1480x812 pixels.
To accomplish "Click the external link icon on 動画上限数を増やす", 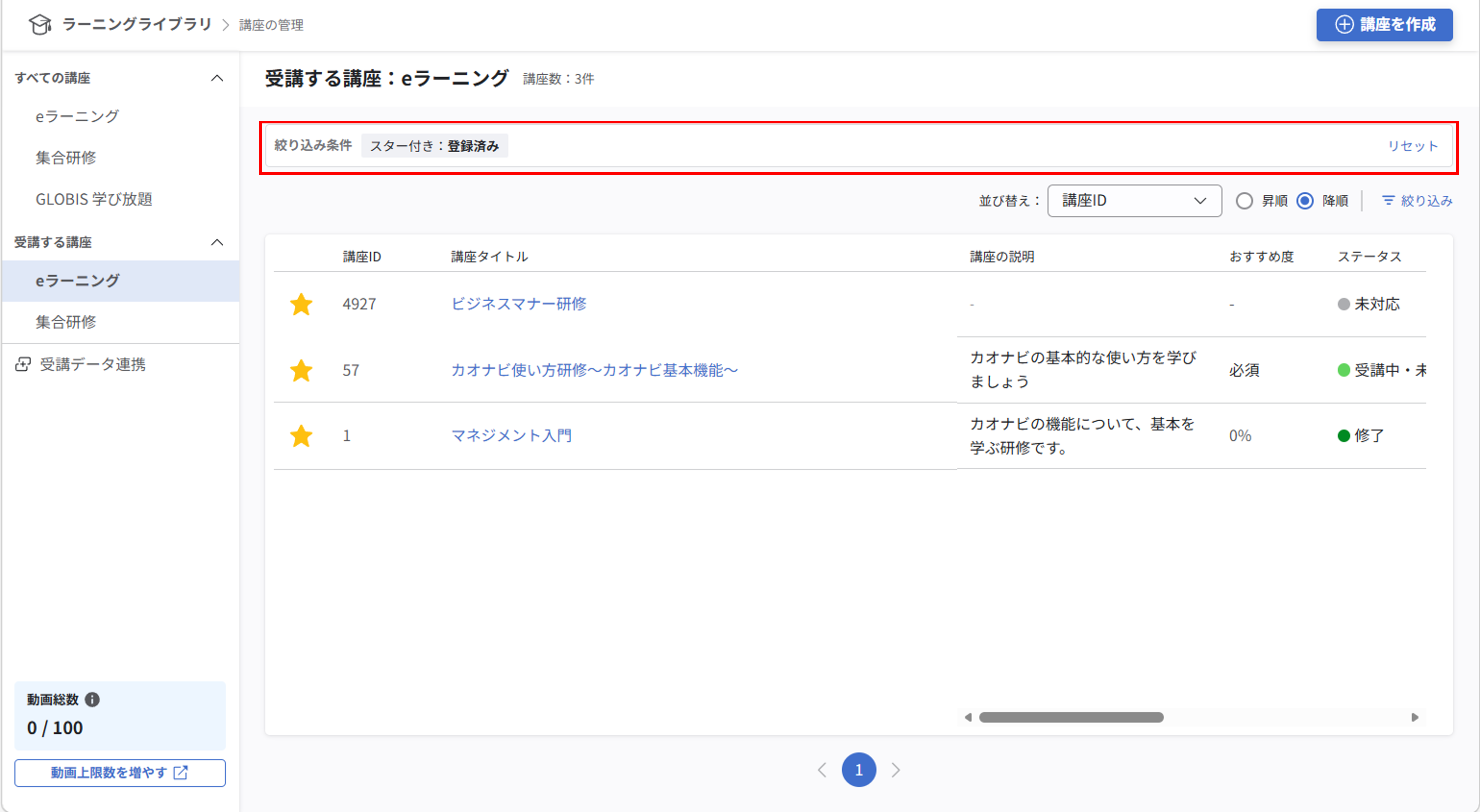I will click(x=180, y=772).
